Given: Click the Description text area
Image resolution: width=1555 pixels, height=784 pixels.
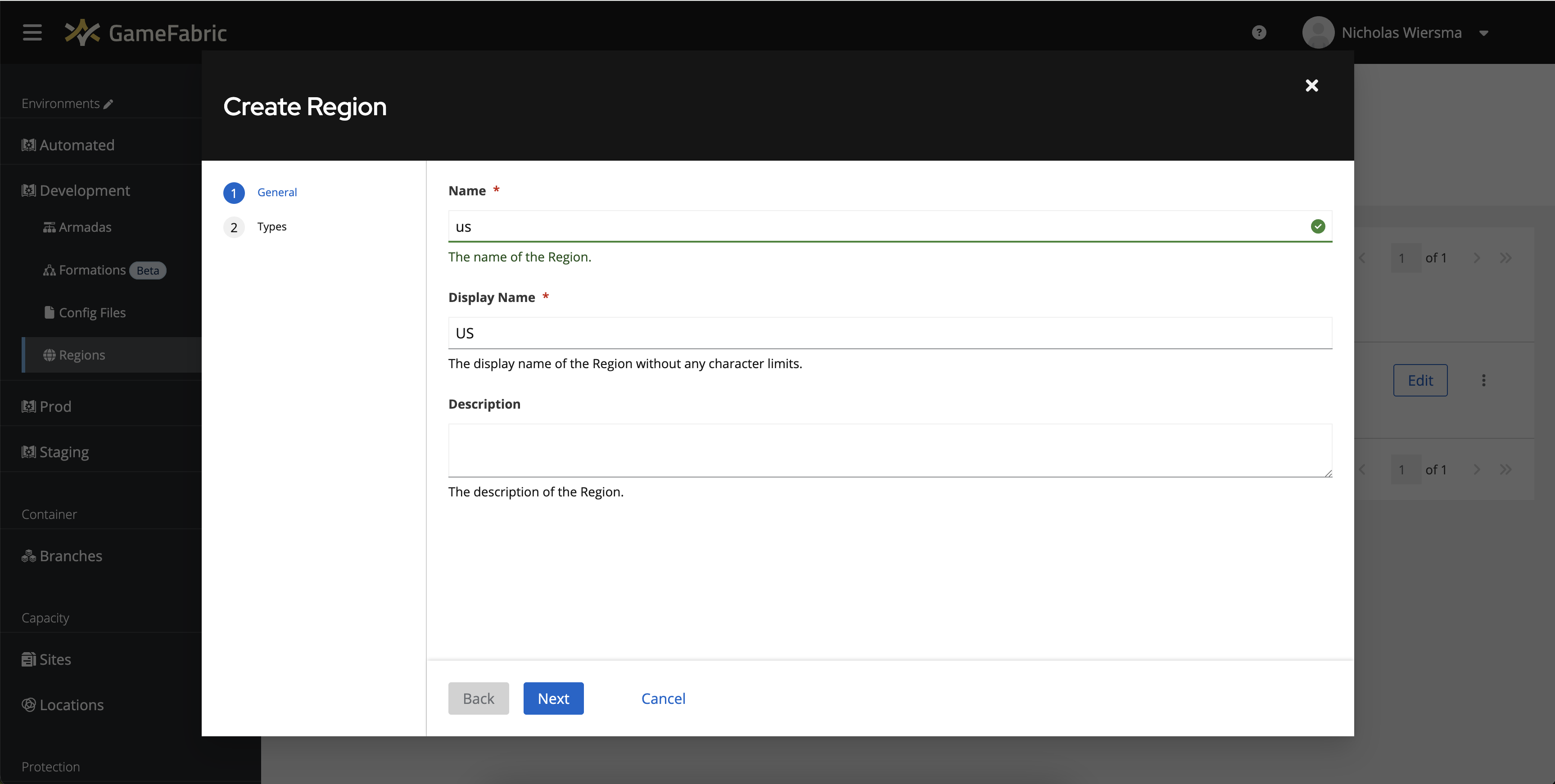Looking at the screenshot, I should point(890,450).
